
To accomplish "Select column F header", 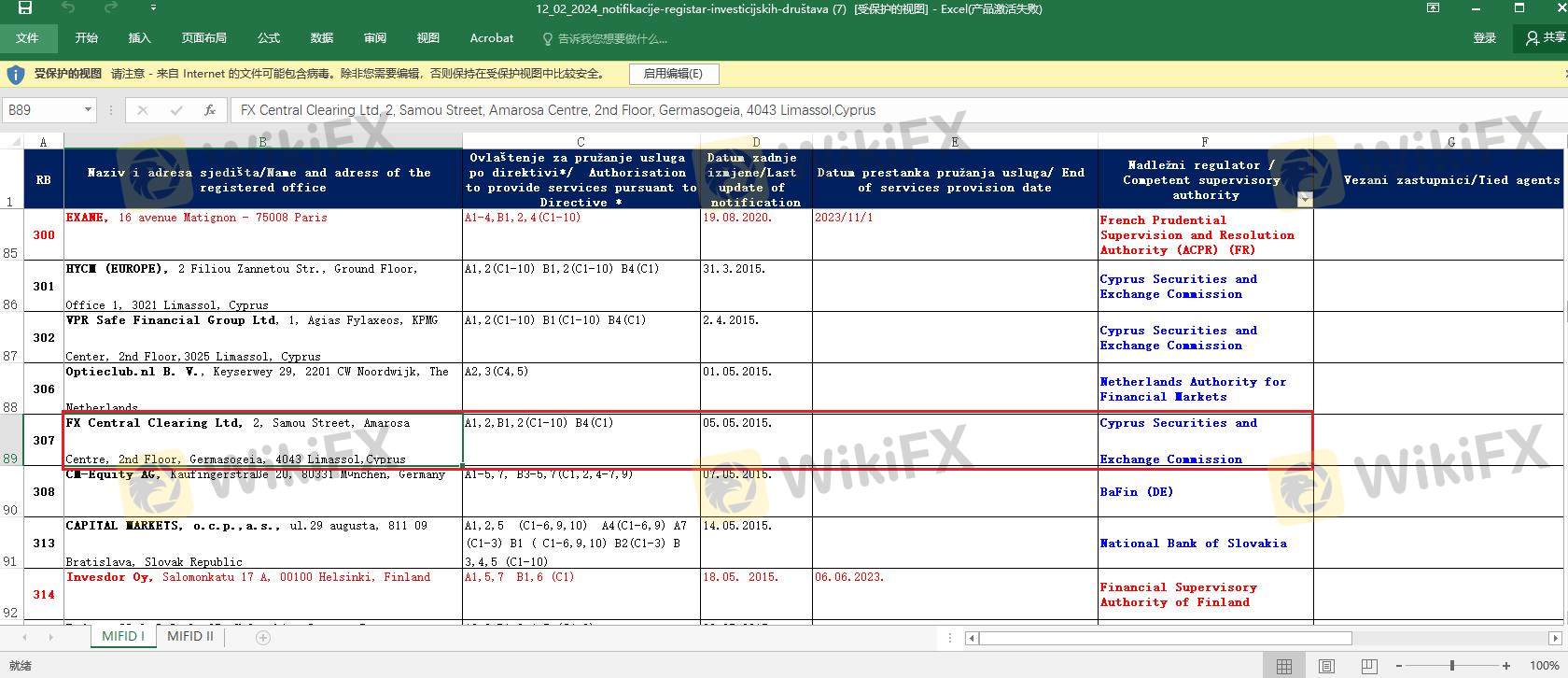I will click(1205, 142).
